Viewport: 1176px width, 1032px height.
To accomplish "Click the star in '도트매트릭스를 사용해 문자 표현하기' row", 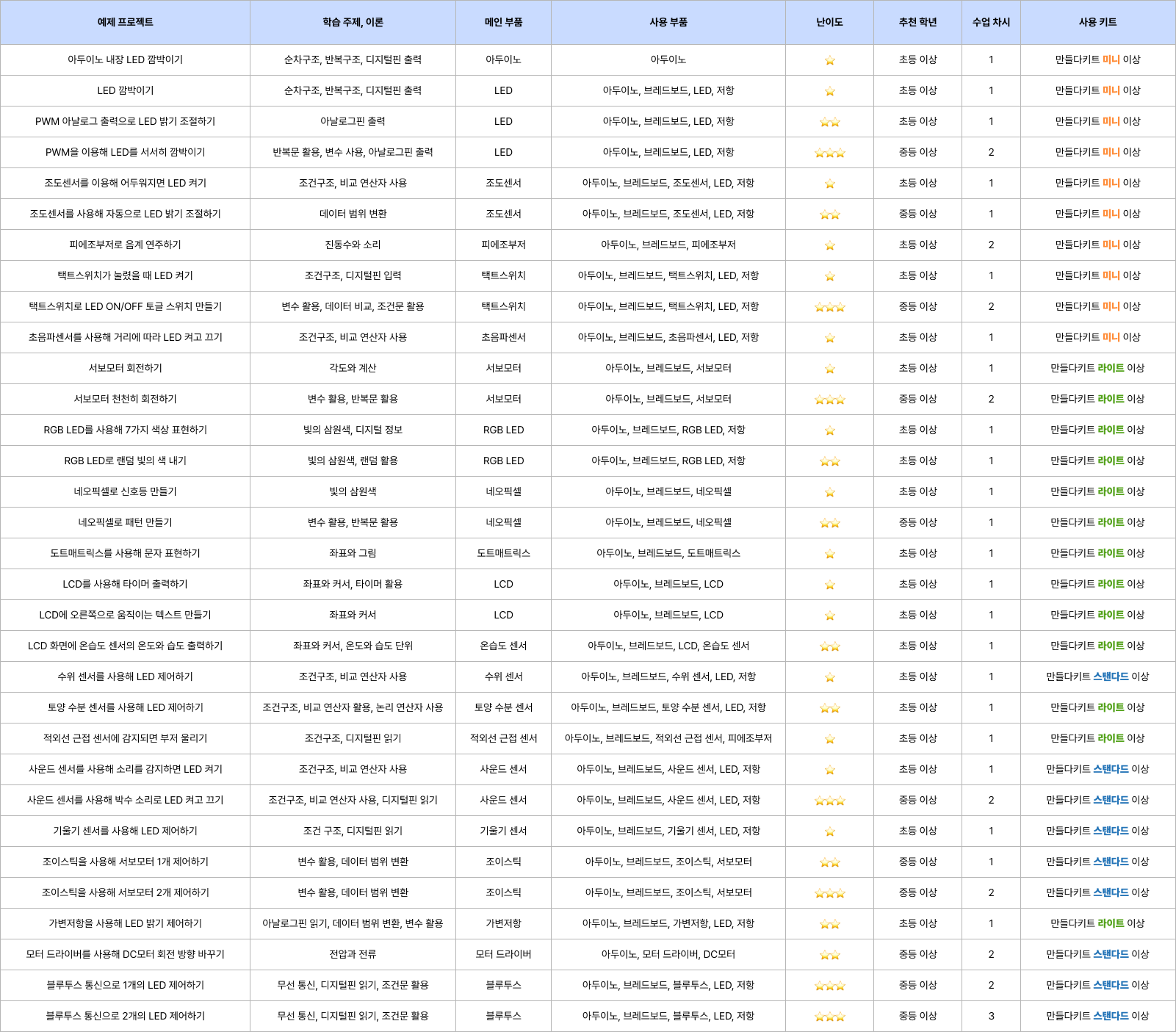I will click(x=830, y=554).
